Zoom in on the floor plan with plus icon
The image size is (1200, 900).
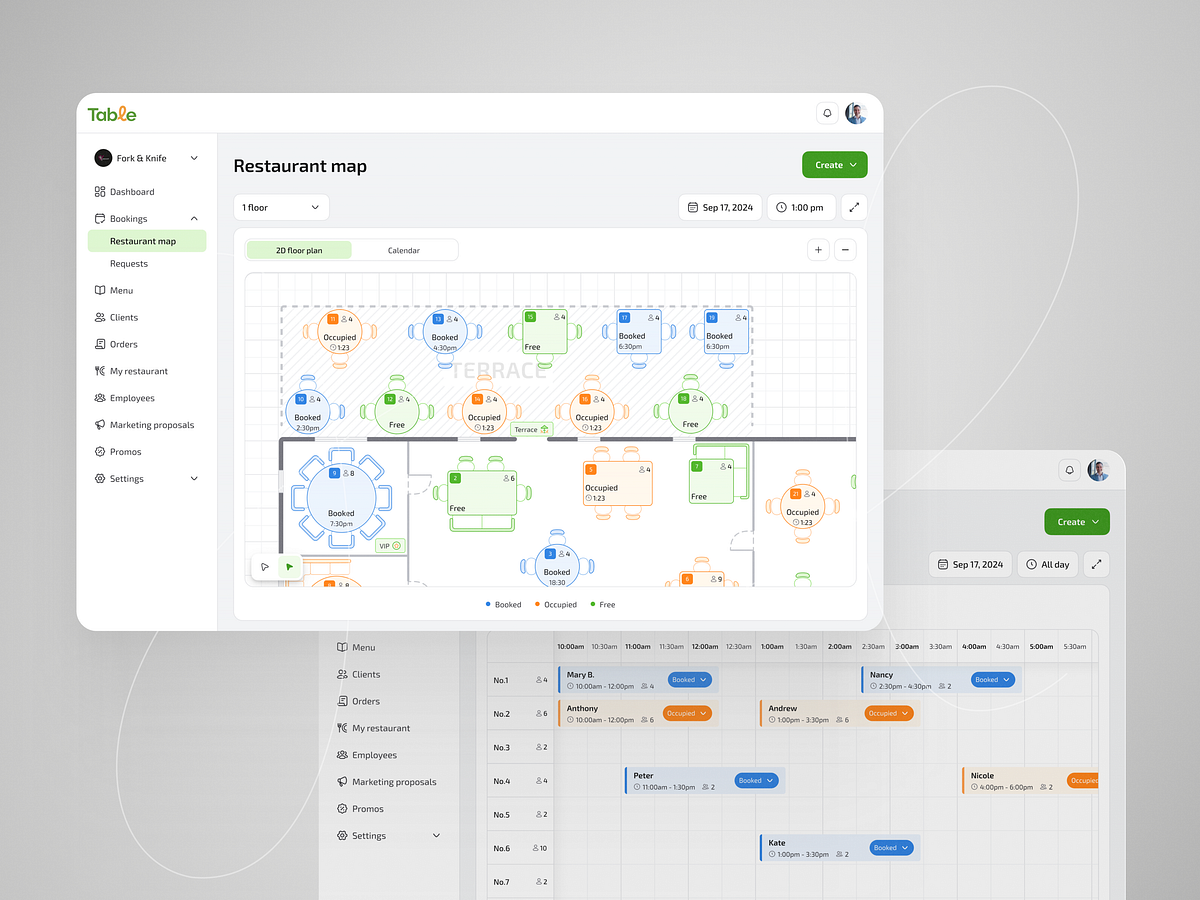(818, 249)
